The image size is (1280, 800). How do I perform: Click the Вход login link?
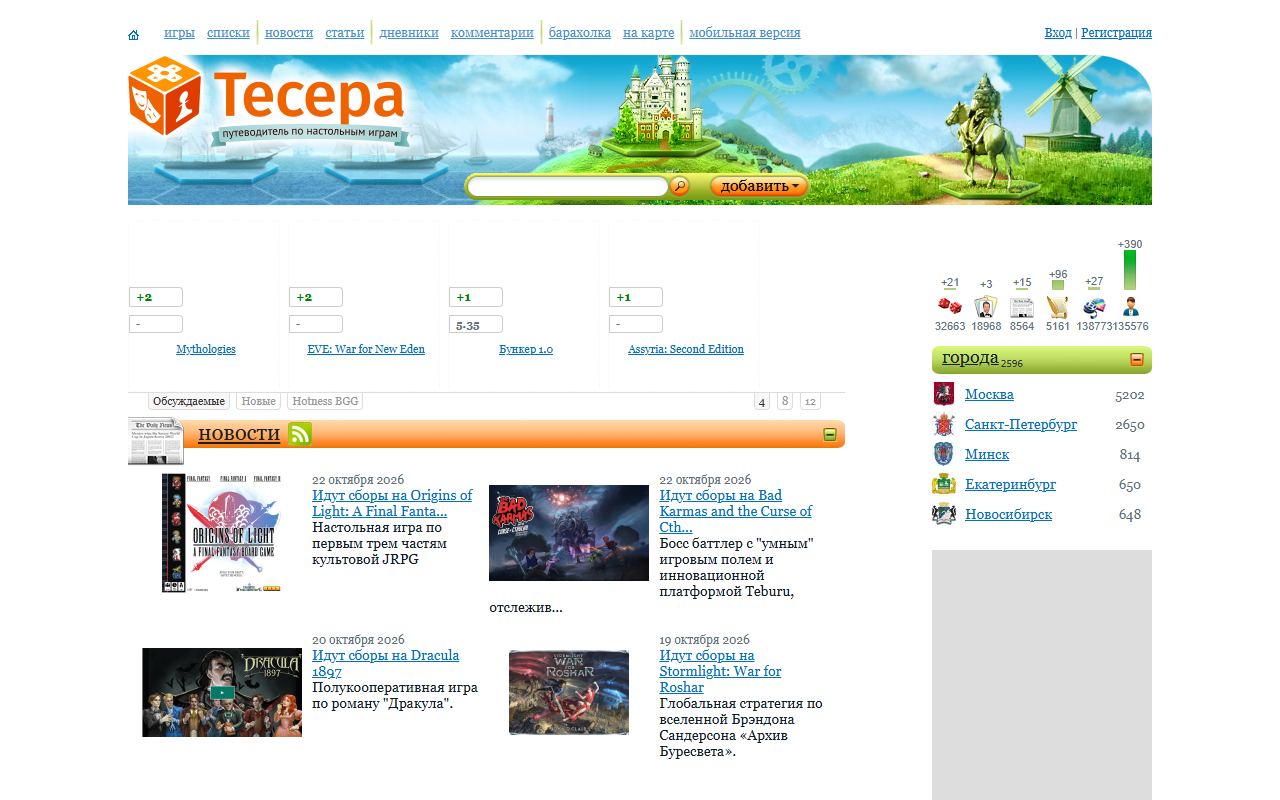coord(1058,32)
